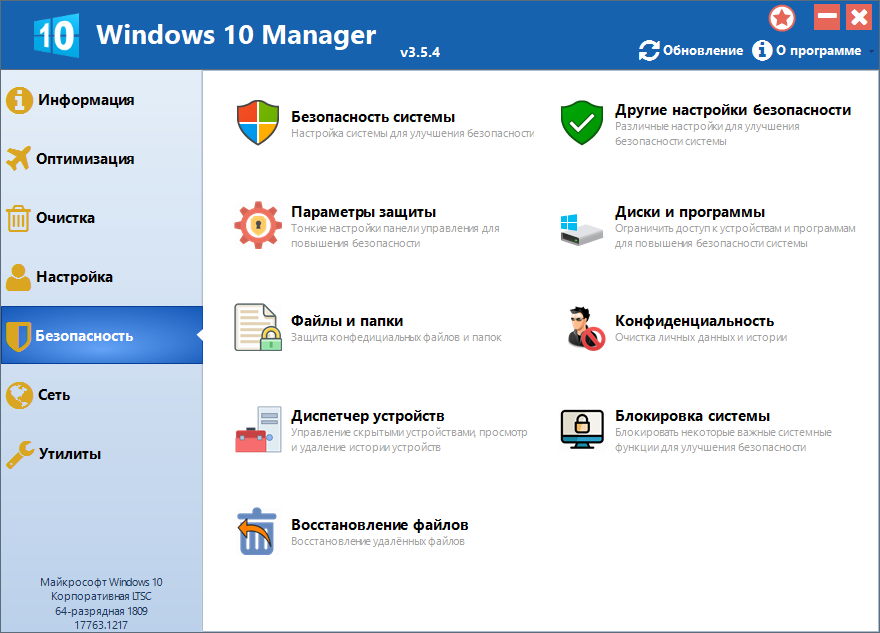Click the monitor with padlock icon
This screenshot has height=633, width=880.
(x=582, y=429)
